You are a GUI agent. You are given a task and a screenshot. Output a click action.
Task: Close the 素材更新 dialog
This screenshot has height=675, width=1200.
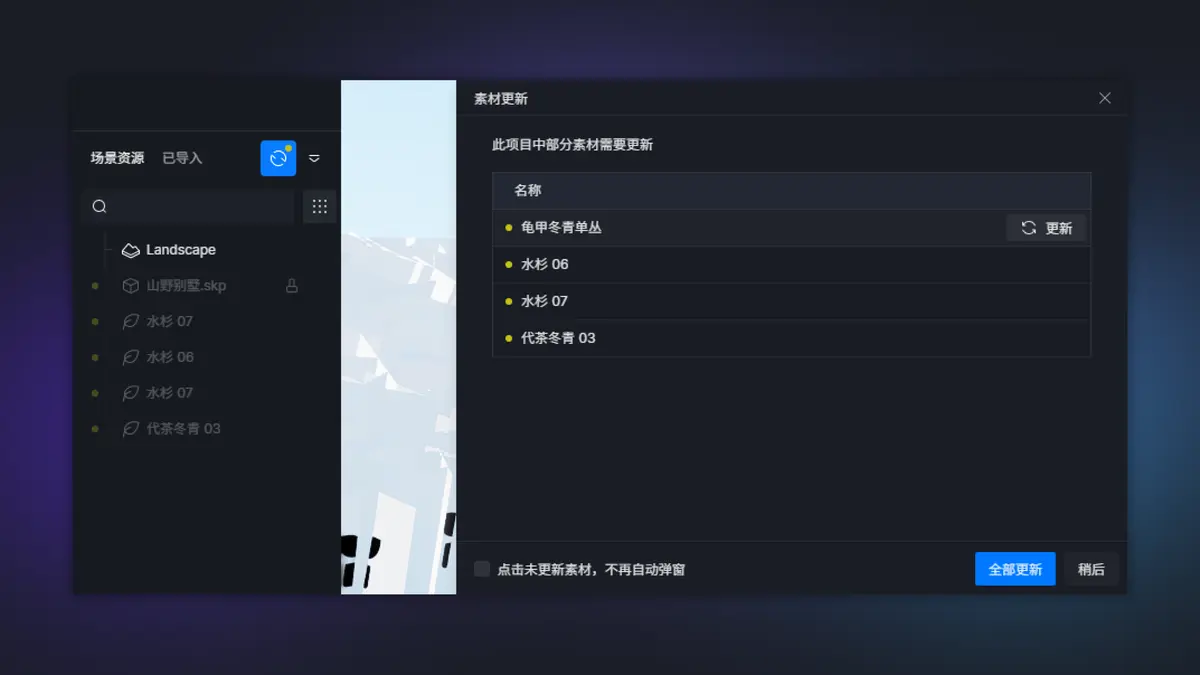(x=1105, y=98)
